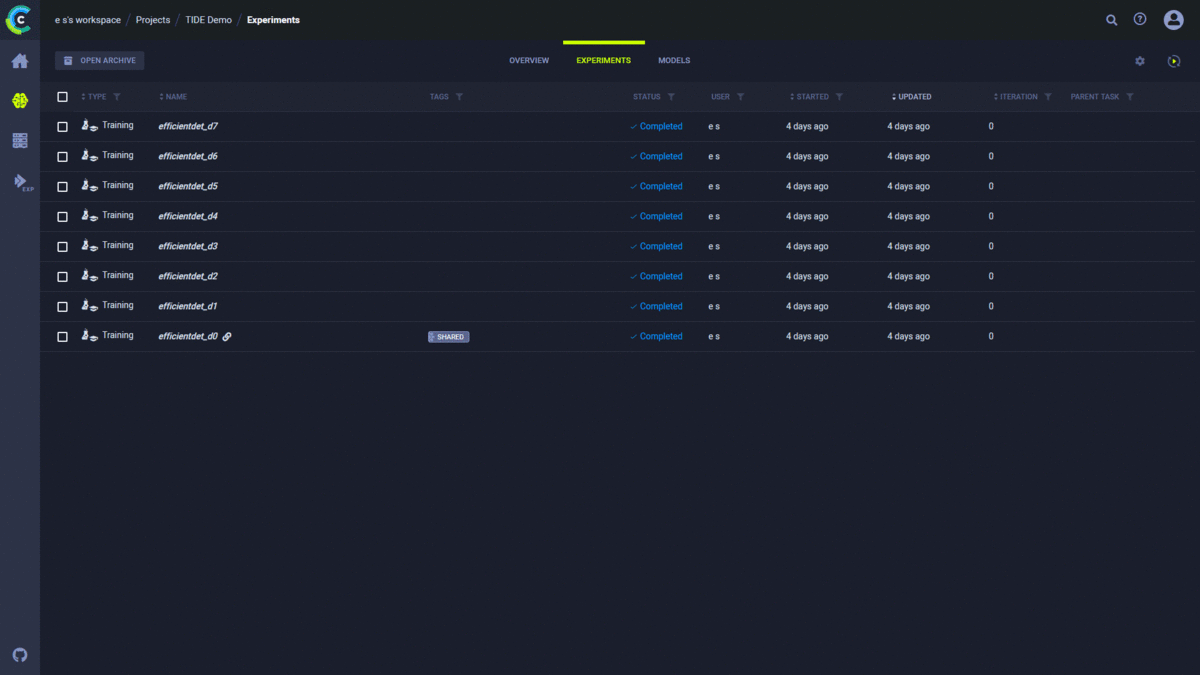The height and width of the screenshot is (675, 1200).
Task: Sort by the Name column header
Action: pos(173,97)
